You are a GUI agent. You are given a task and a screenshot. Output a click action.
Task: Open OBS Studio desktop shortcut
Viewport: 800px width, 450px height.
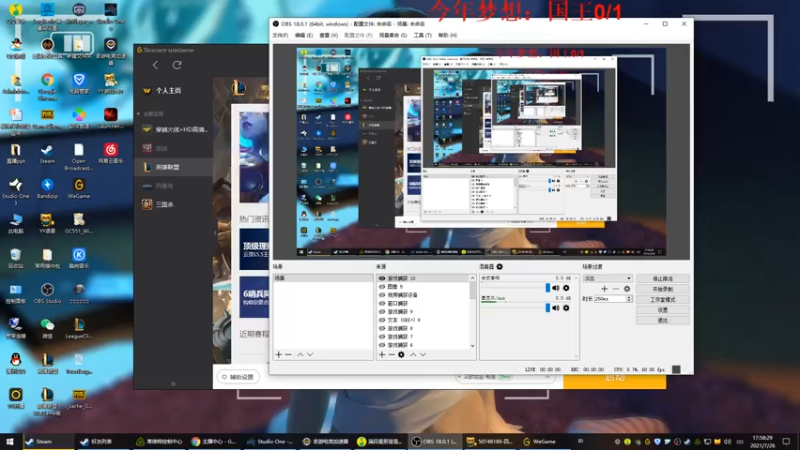[47, 294]
